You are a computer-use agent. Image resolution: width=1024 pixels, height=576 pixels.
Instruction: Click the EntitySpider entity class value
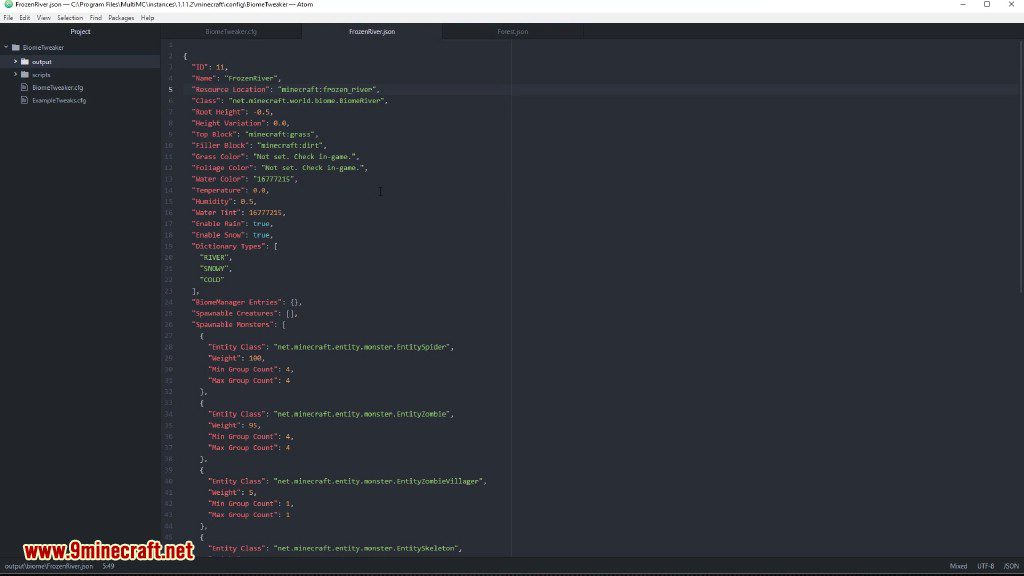tap(361, 347)
